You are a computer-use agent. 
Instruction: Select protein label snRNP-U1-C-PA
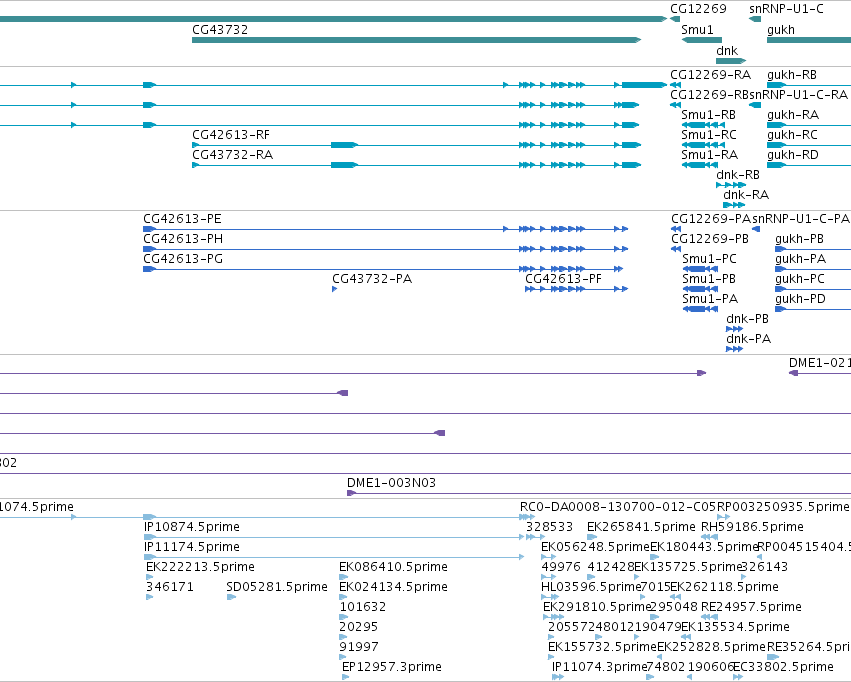tap(801, 219)
